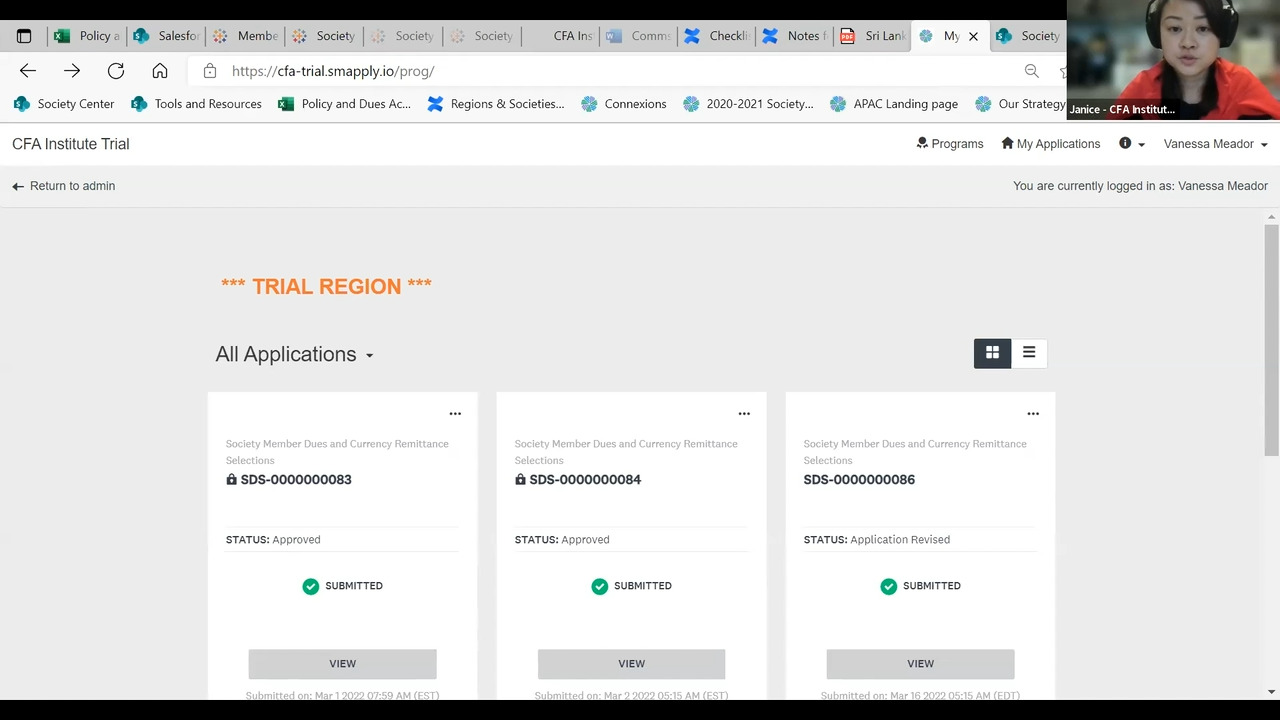Image resolution: width=1280 pixels, height=720 pixels.
Task: Open the Policy and Dues Ac... bookmark
Action: [344, 104]
